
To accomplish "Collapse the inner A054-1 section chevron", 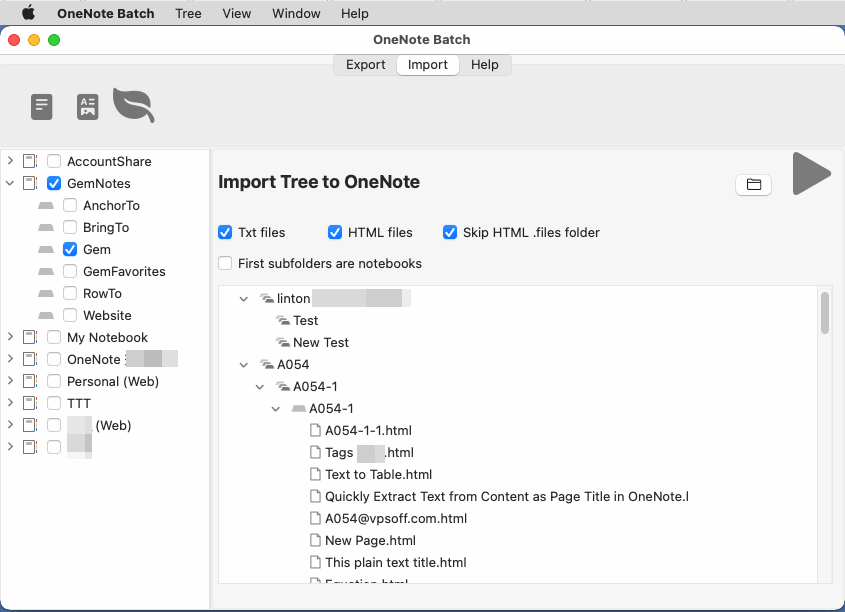I will point(276,409).
